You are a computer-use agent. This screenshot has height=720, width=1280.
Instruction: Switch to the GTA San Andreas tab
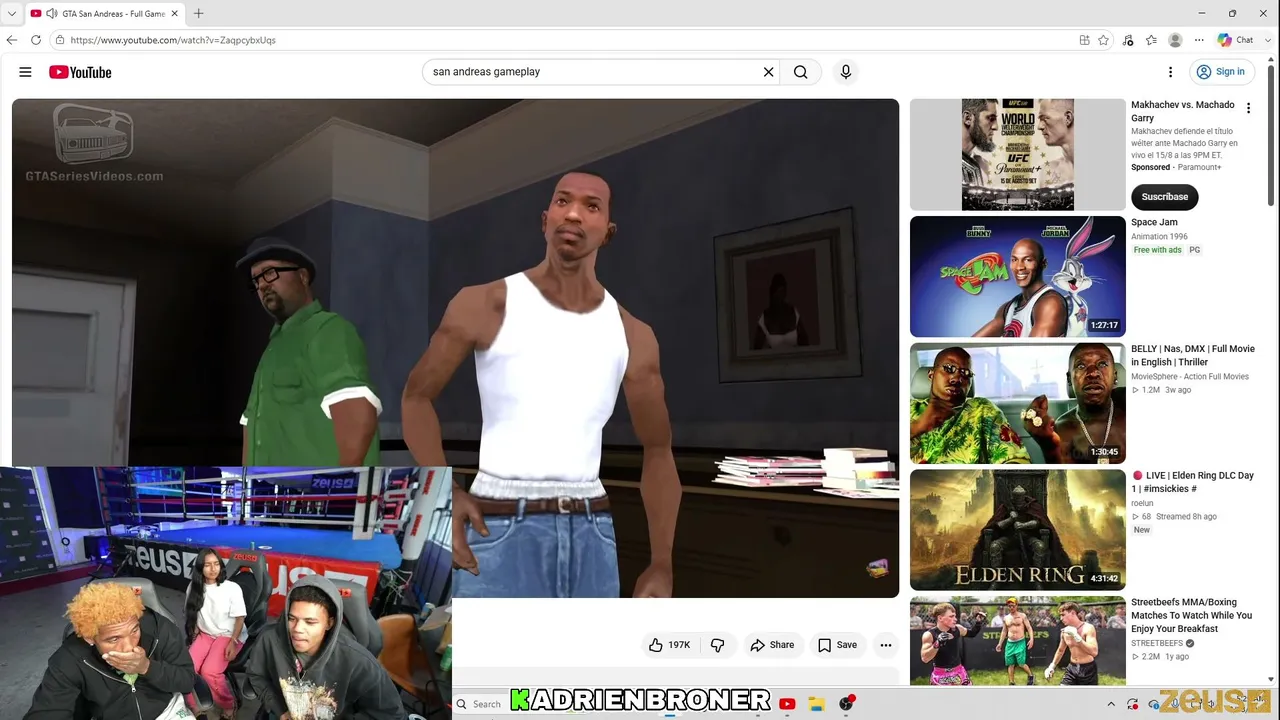pos(105,14)
